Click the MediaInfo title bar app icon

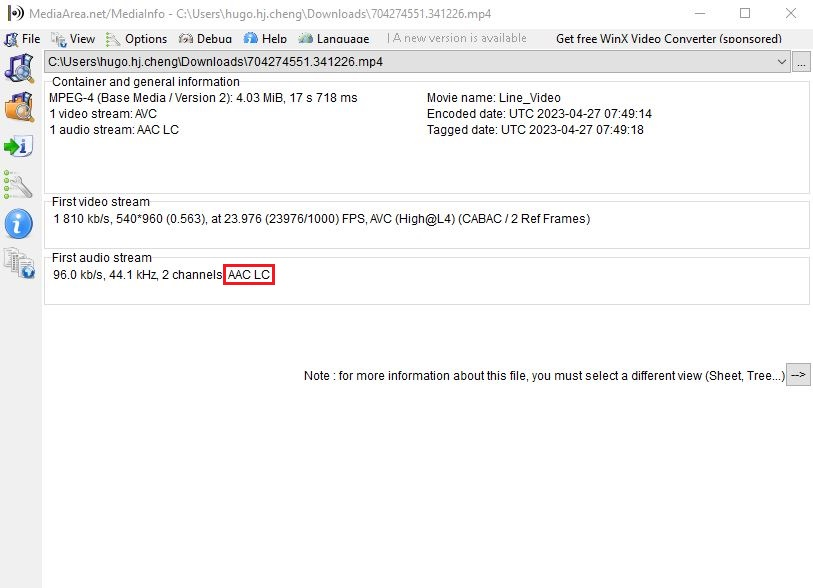click(16, 13)
